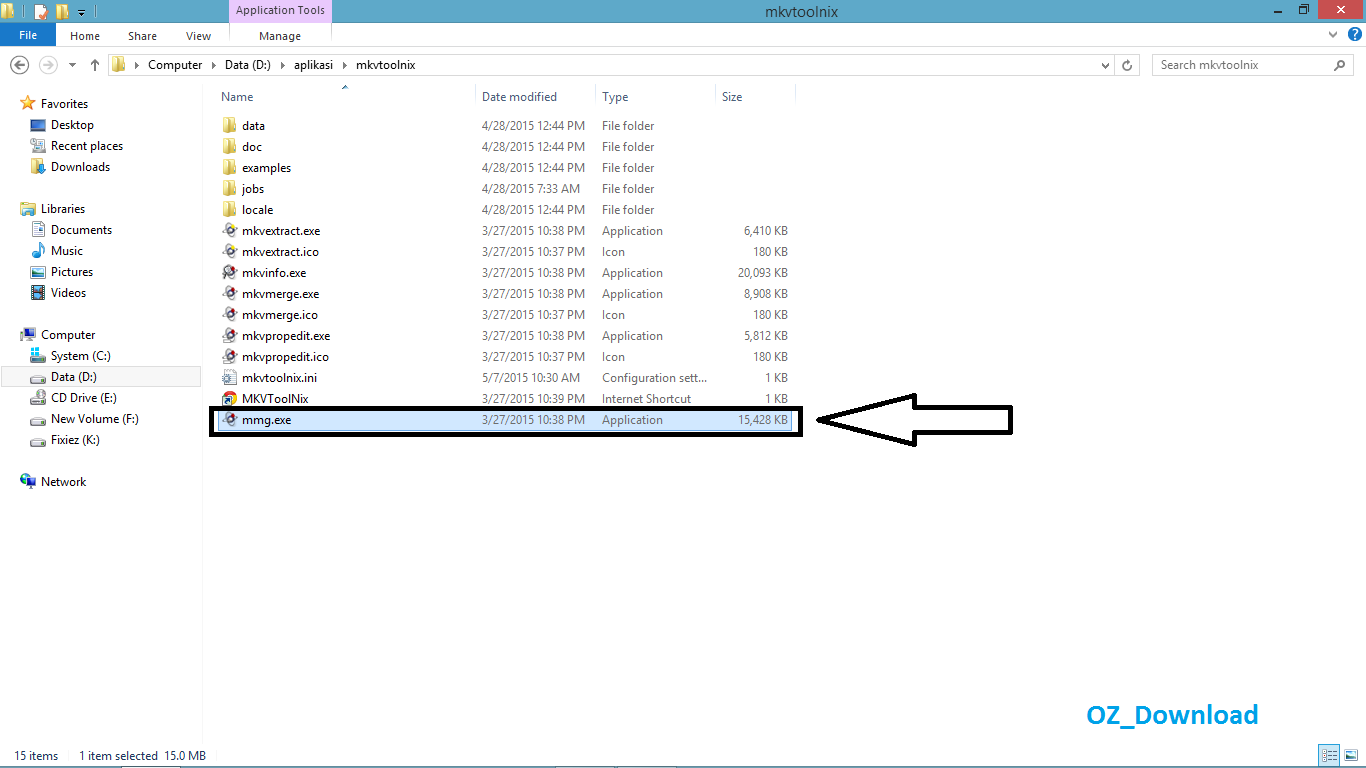Open the recent locations dropdown arrow
The width and height of the screenshot is (1366, 768).
coord(73,65)
